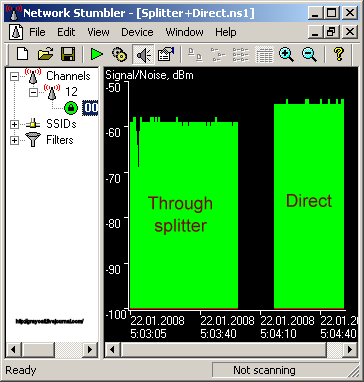Image resolution: width=364 pixels, height=382 pixels.
Task: Open Options dialog toolbar icon
Action: [166, 54]
